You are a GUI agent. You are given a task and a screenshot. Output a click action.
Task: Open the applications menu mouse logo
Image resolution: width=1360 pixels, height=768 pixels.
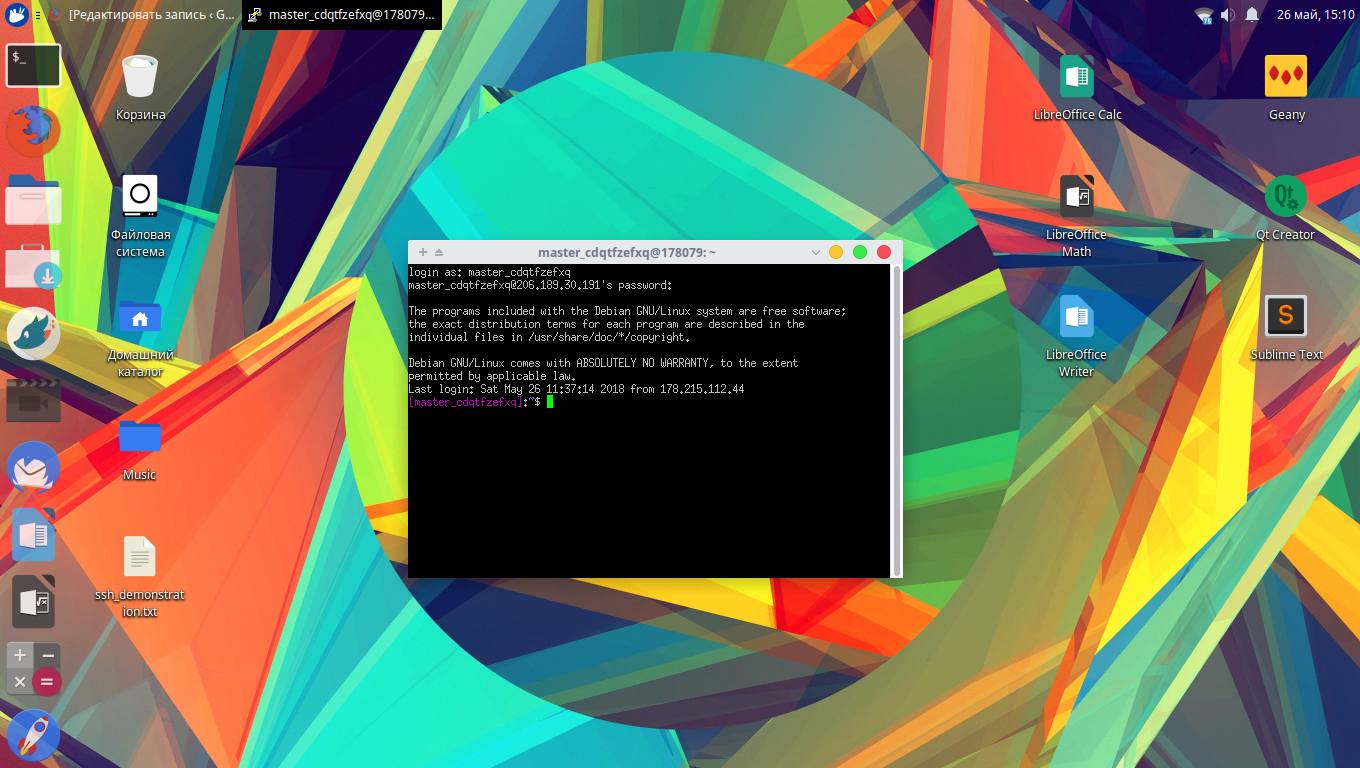tap(17, 15)
